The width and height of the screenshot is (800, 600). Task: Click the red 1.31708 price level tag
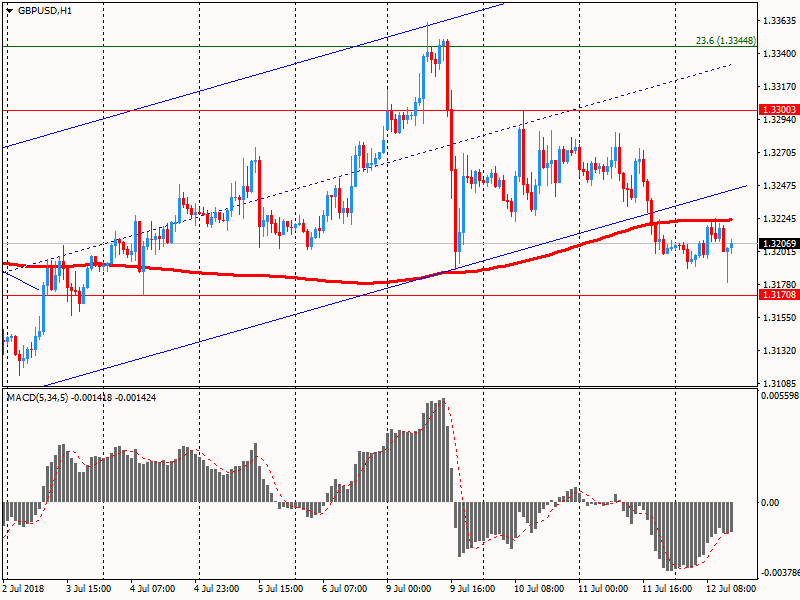779,294
